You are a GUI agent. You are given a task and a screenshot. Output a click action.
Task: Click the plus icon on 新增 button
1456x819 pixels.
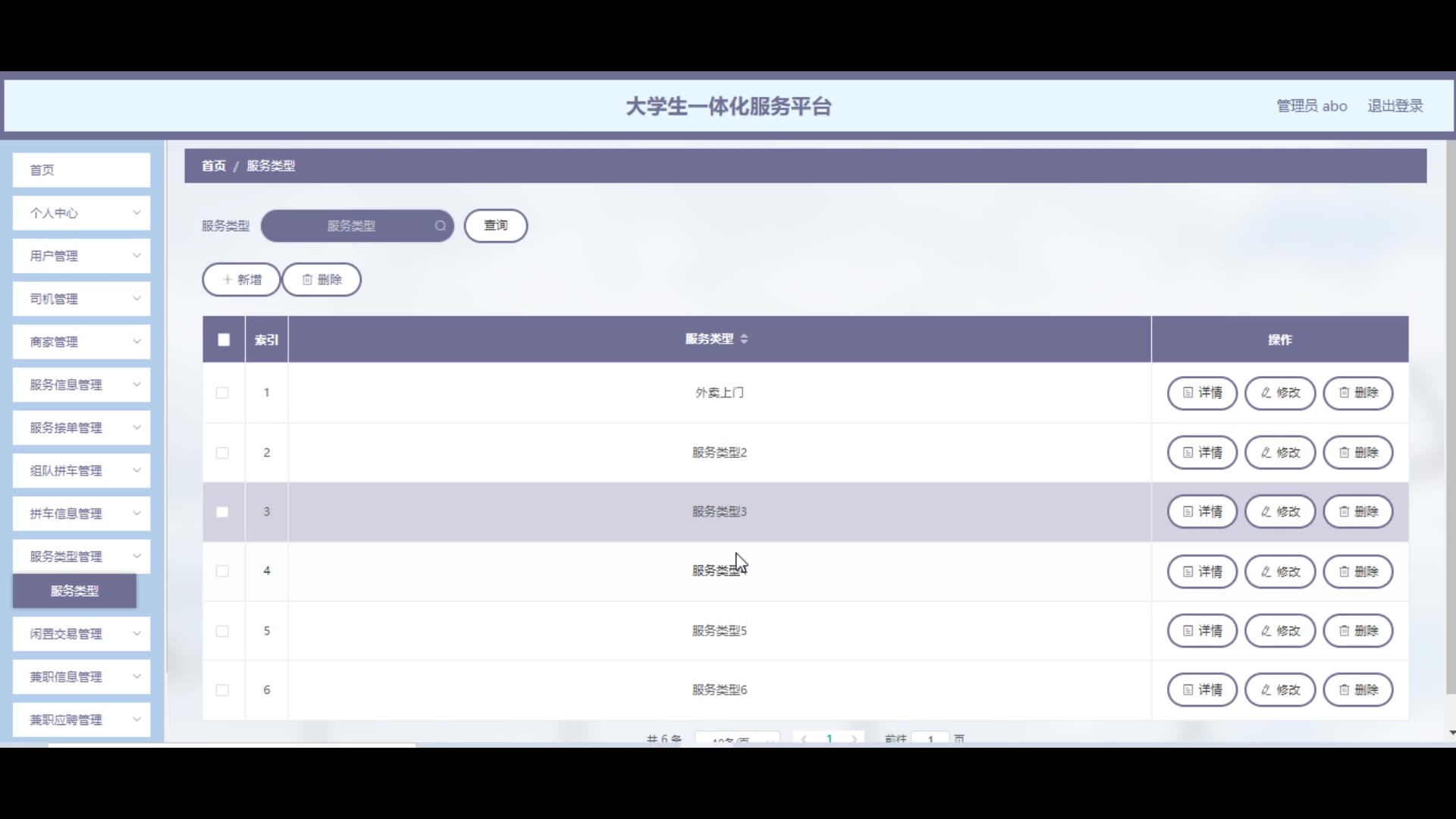[x=227, y=280]
